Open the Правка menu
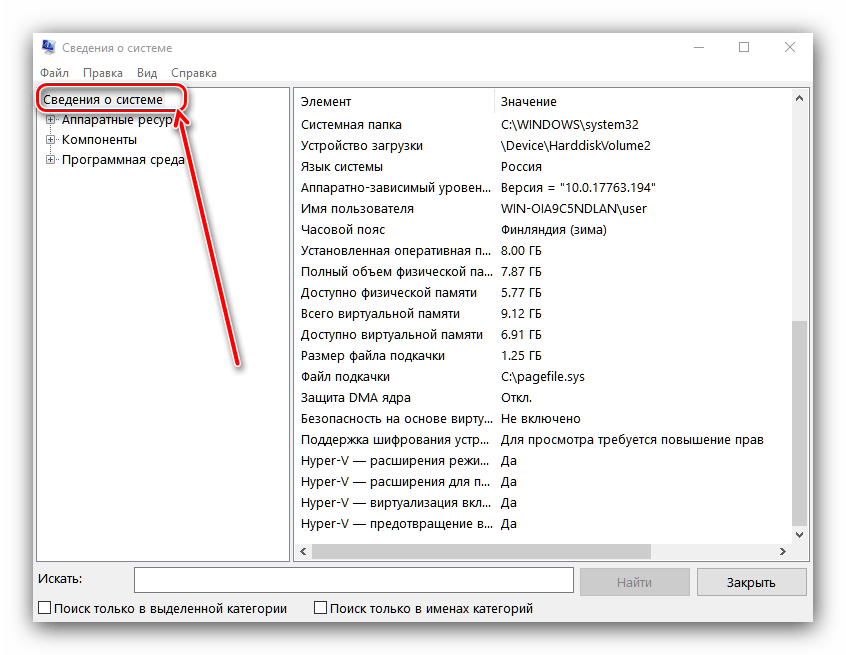 pyautogui.click(x=103, y=73)
